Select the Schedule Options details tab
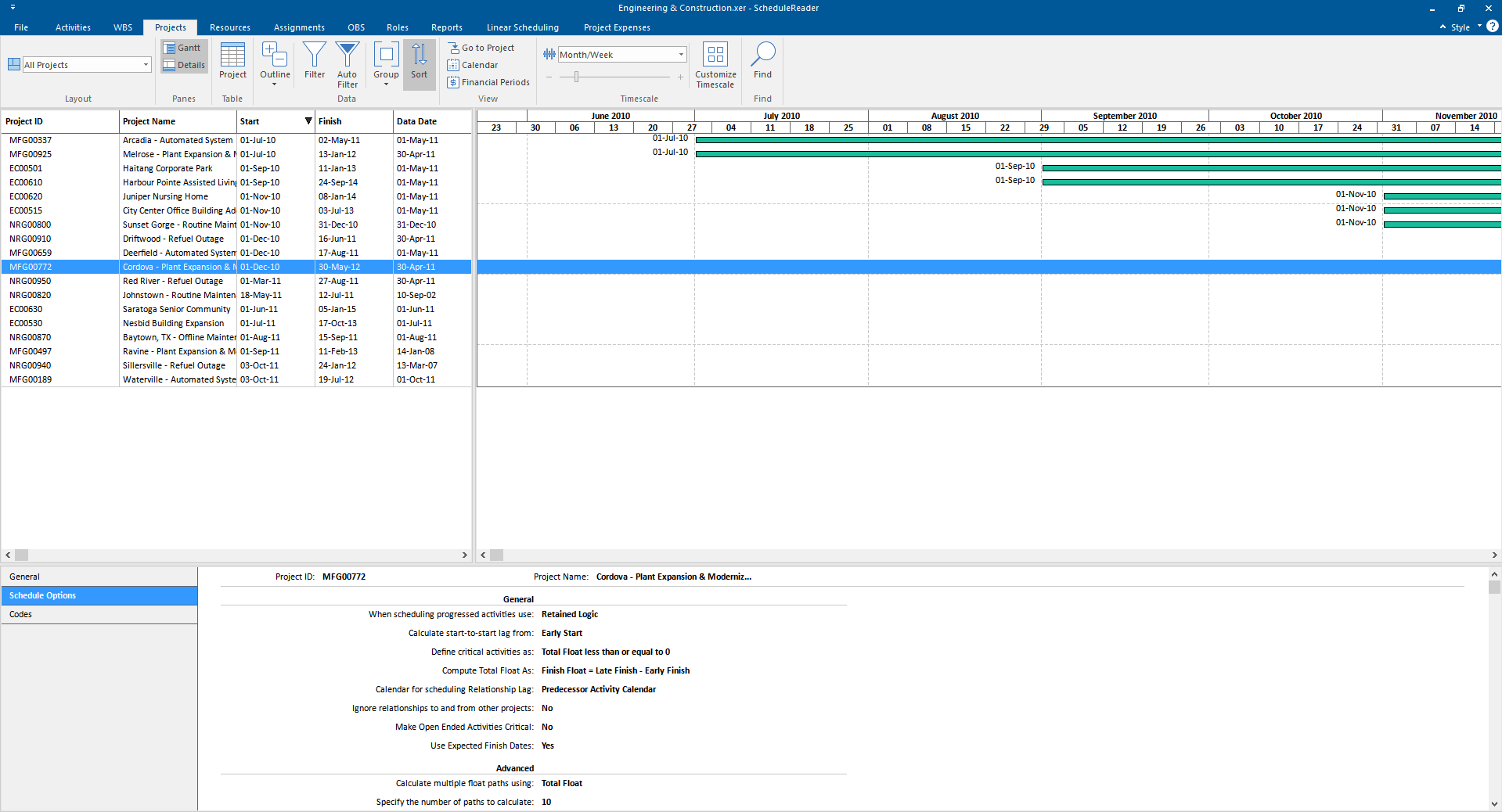 [x=99, y=595]
